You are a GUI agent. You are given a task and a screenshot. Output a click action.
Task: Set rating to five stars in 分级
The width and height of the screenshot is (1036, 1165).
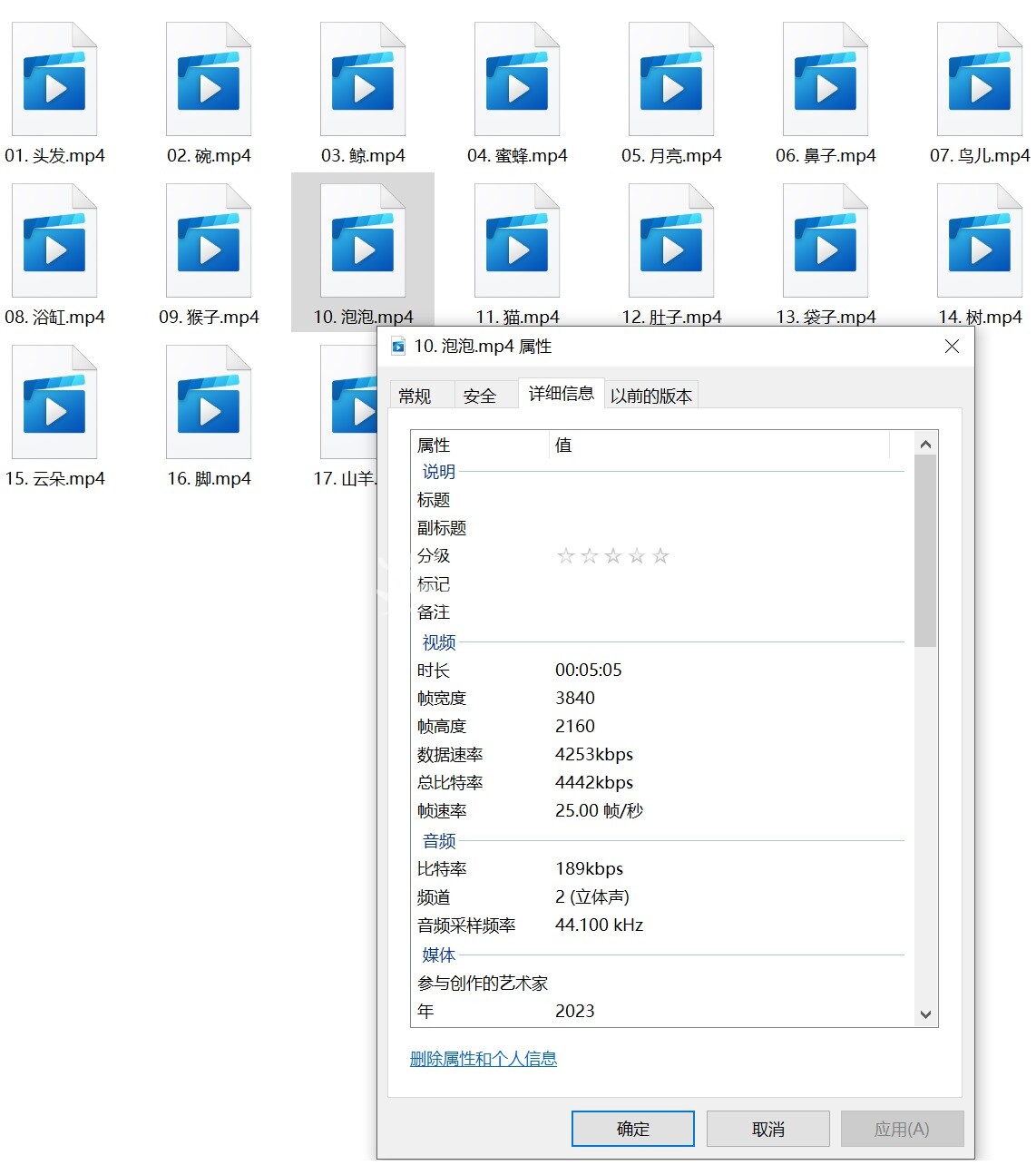660,556
